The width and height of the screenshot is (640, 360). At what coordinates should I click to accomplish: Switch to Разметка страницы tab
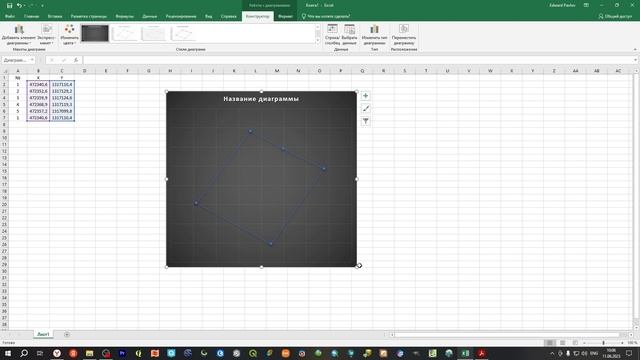pyautogui.click(x=89, y=16)
